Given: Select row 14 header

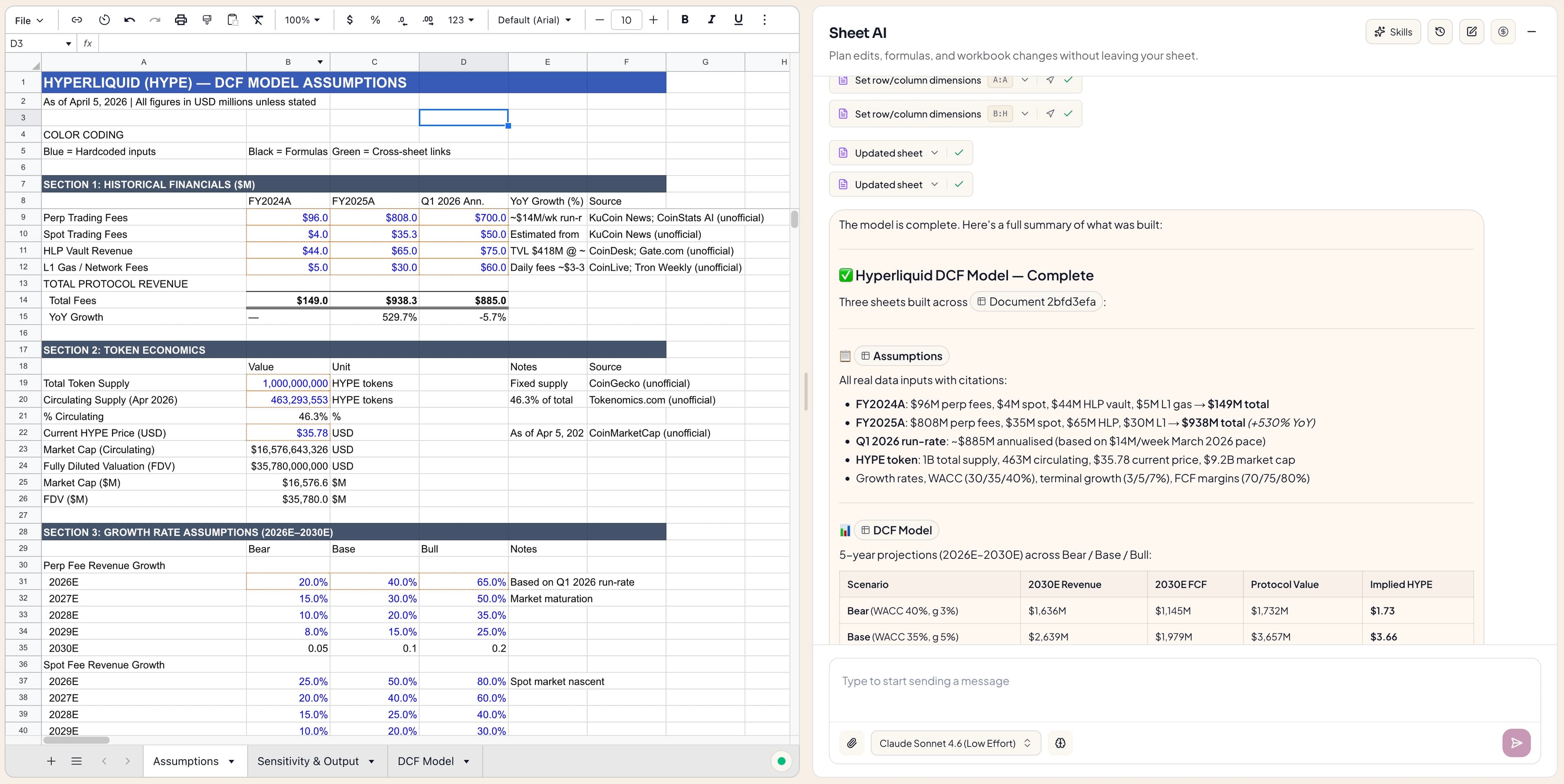Looking at the screenshot, I should 23,300.
